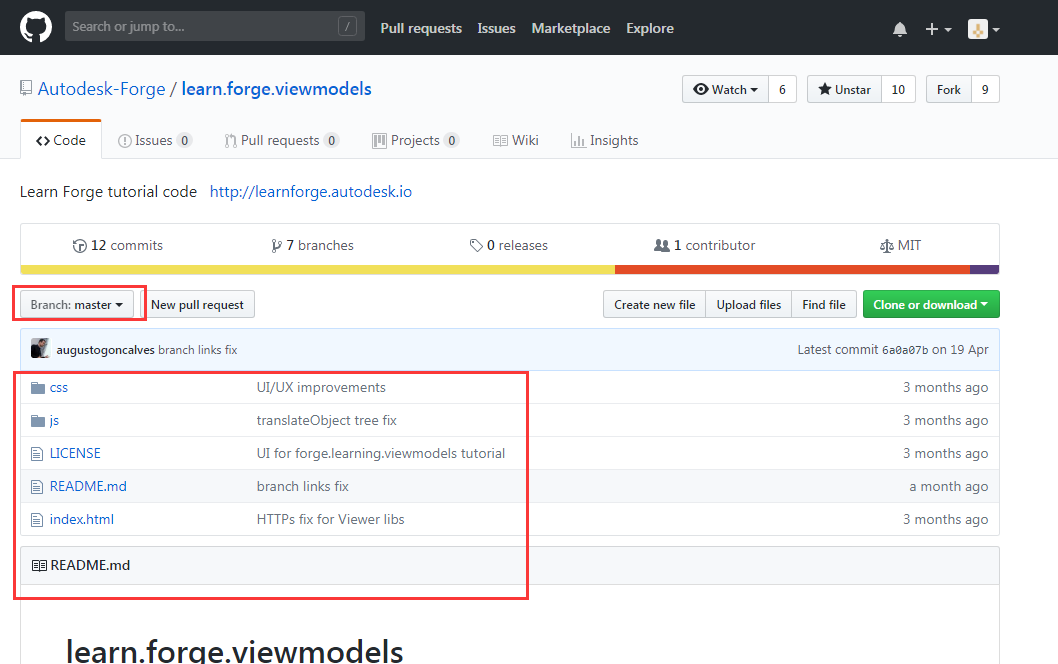Click the index.html file icon
The image size is (1058, 664).
(x=37, y=520)
